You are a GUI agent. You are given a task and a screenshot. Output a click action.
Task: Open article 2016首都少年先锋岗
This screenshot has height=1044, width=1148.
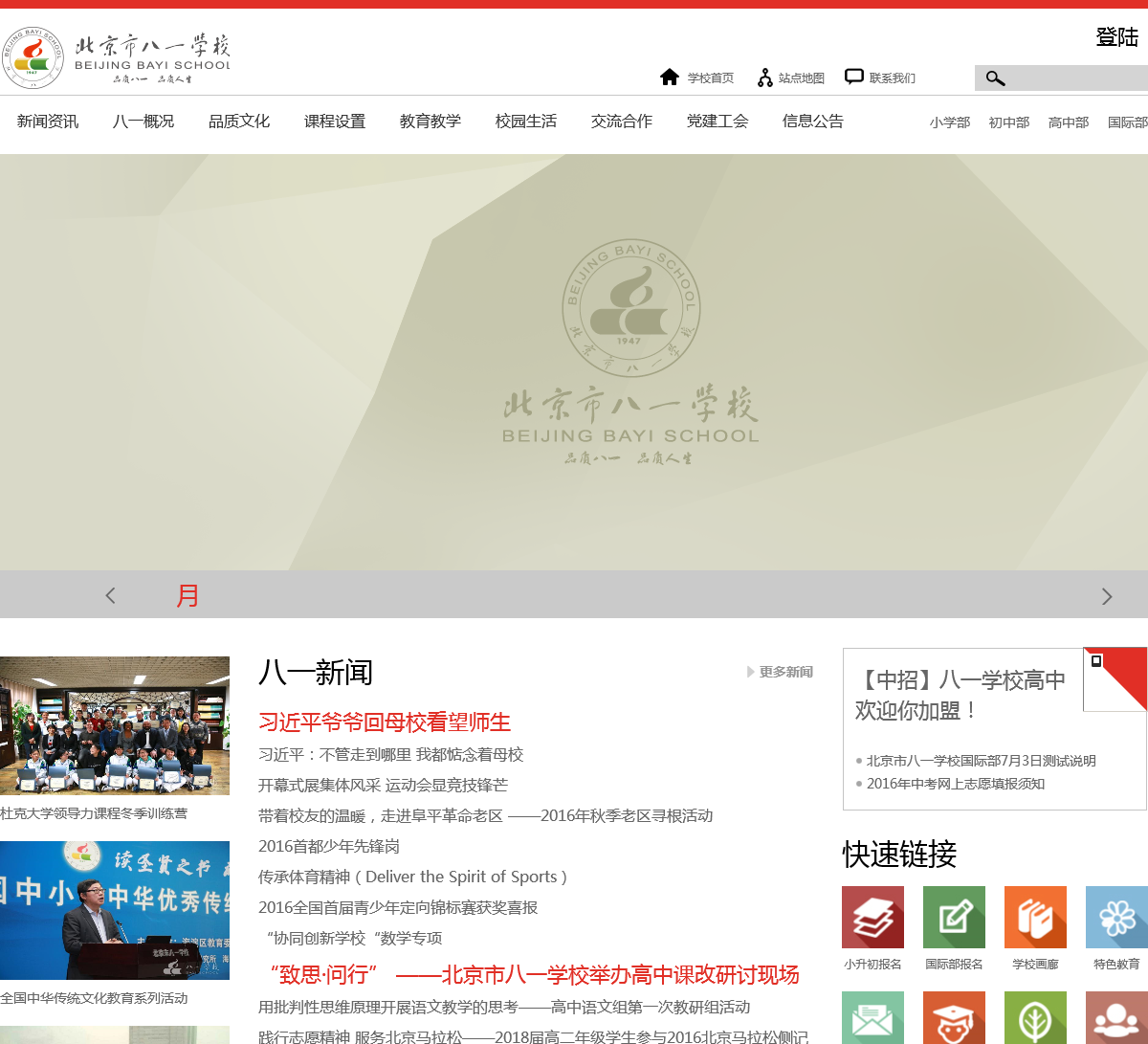point(329,847)
